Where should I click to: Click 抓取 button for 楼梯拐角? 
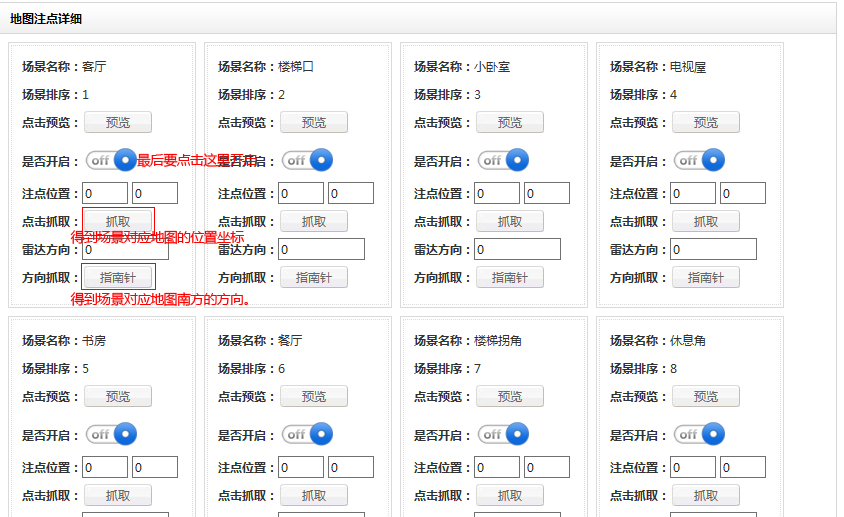[510, 495]
